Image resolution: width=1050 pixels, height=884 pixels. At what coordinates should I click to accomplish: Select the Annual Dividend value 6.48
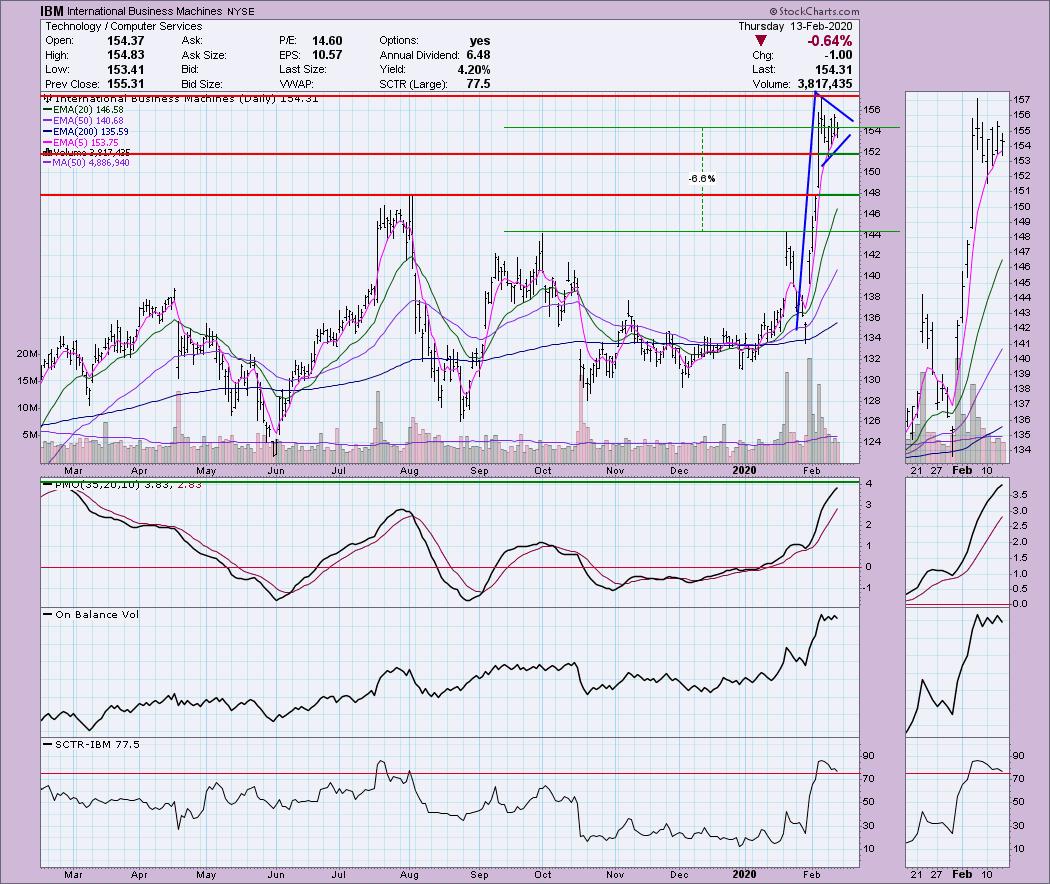click(x=478, y=55)
